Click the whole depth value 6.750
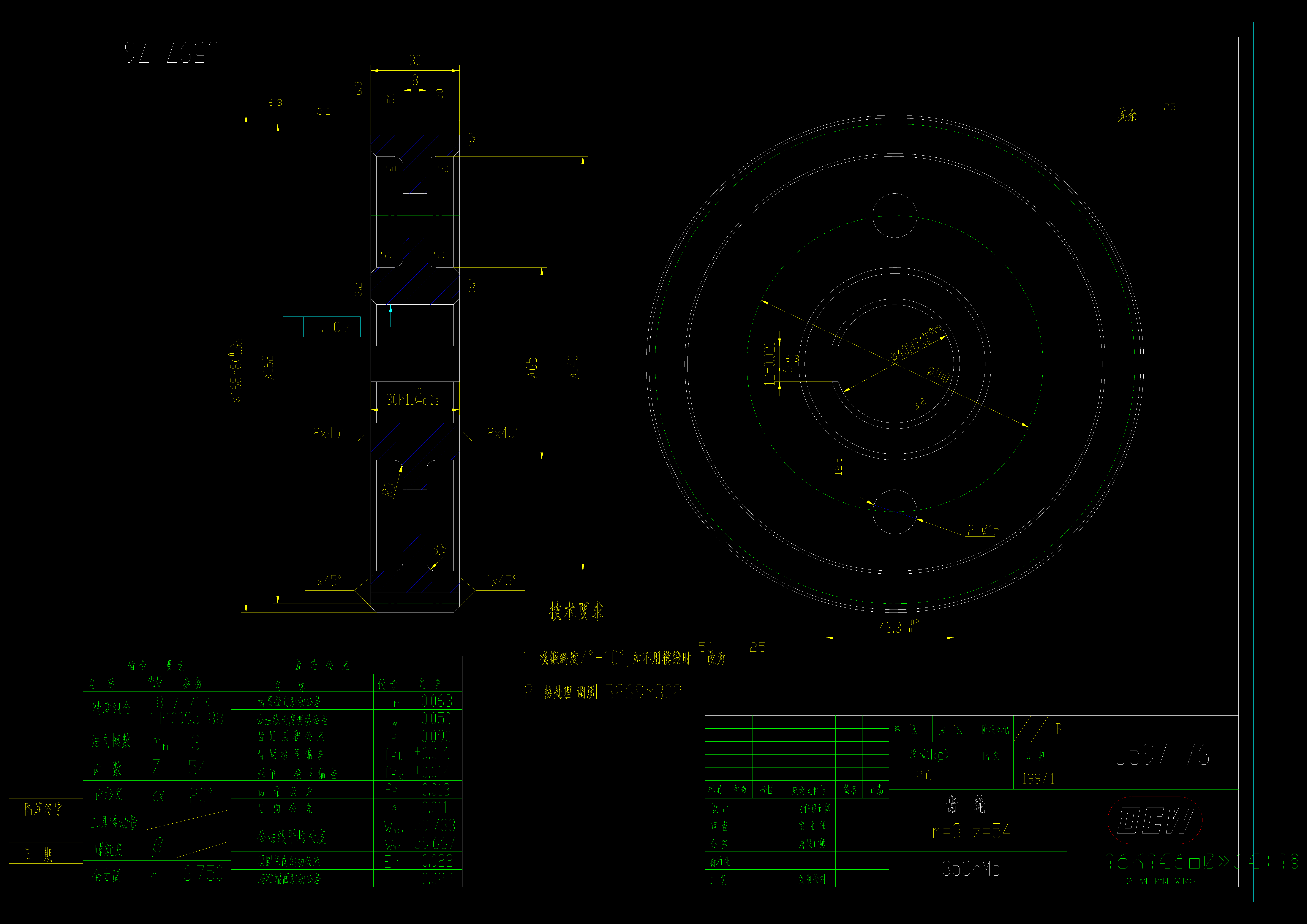Image resolution: width=1307 pixels, height=924 pixels. (203, 873)
